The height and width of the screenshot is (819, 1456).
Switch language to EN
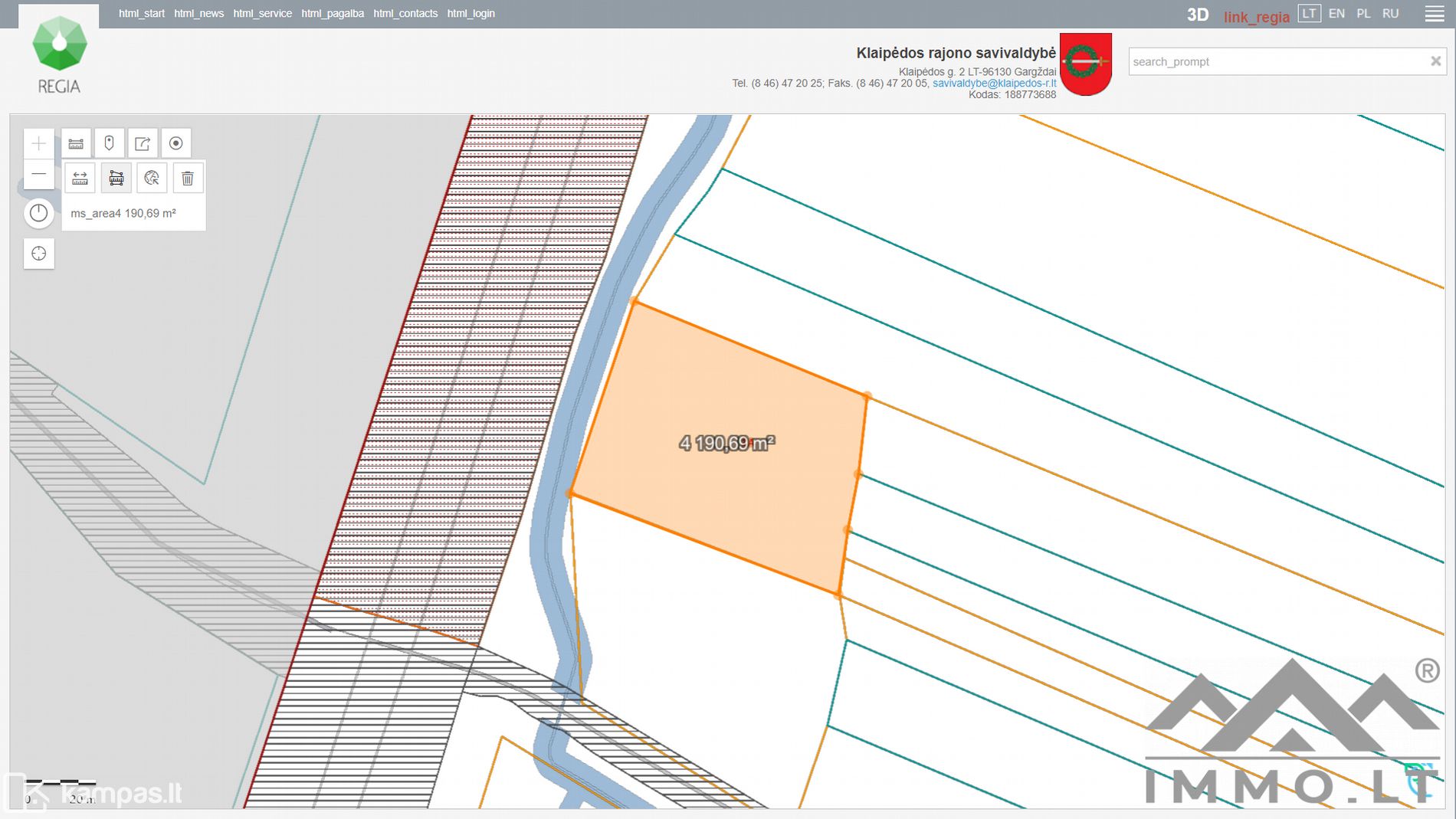tap(1336, 14)
